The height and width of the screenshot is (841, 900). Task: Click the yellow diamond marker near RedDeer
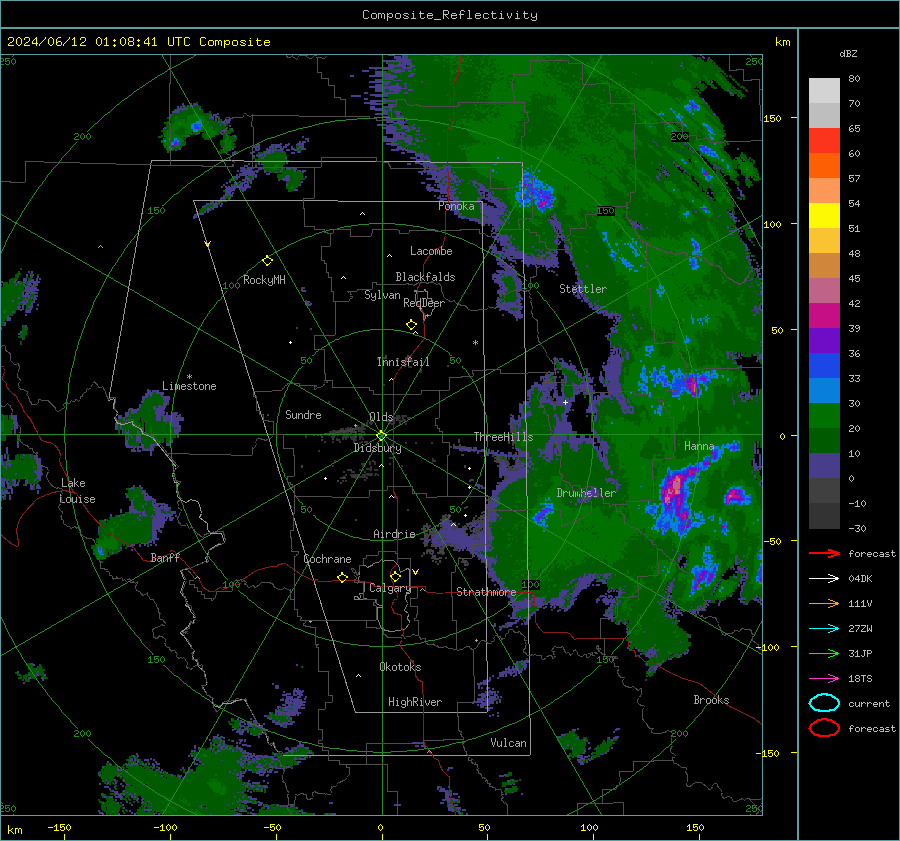[412, 325]
